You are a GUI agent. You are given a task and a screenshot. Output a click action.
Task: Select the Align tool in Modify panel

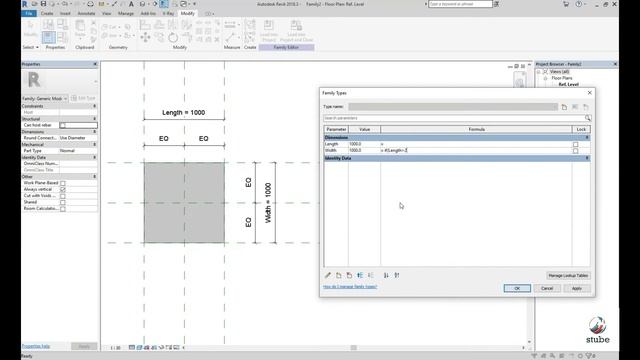click(x=145, y=25)
